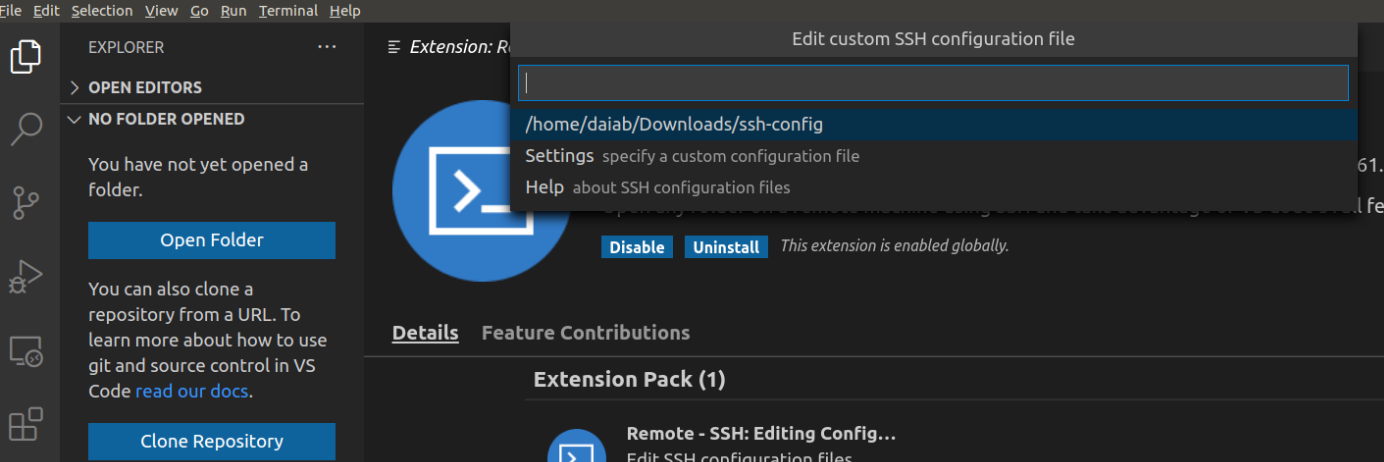Select the Extension editor tab
The width and height of the screenshot is (1384, 462).
pyautogui.click(x=448, y=47)
